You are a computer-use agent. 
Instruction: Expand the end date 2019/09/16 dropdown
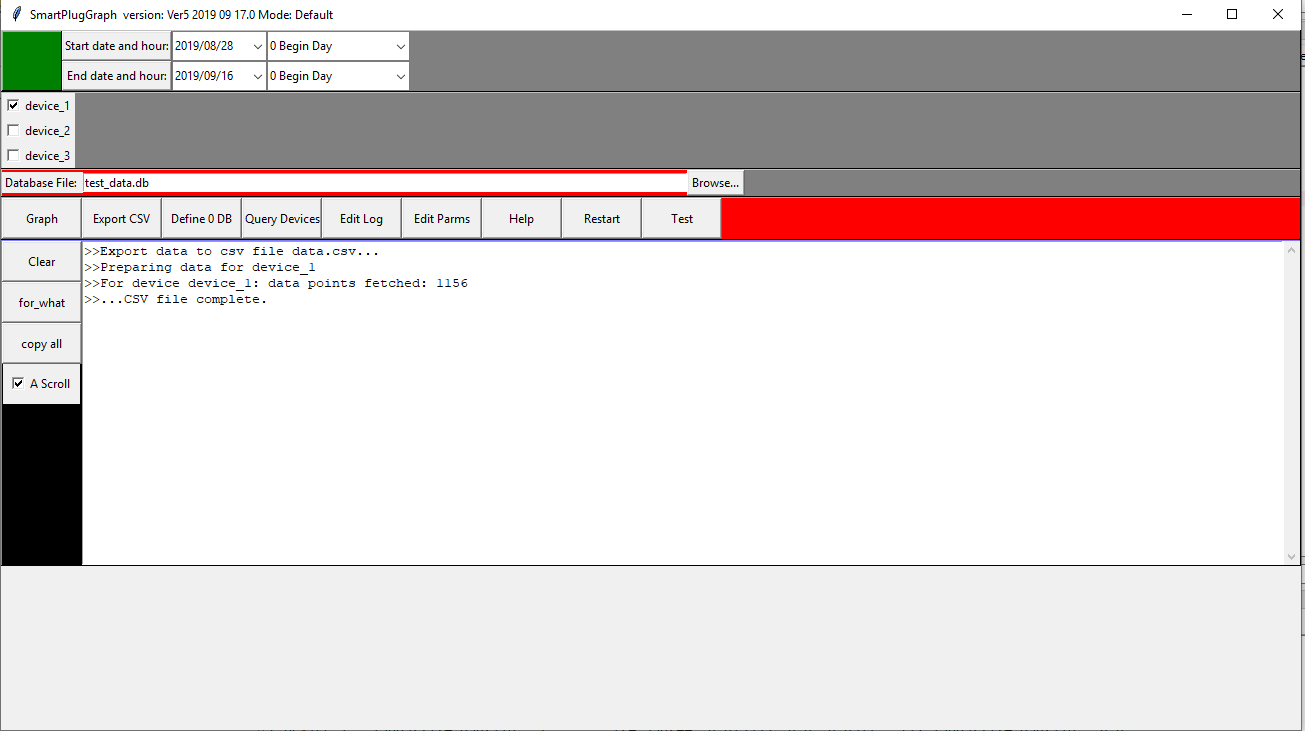pos(257,76)
